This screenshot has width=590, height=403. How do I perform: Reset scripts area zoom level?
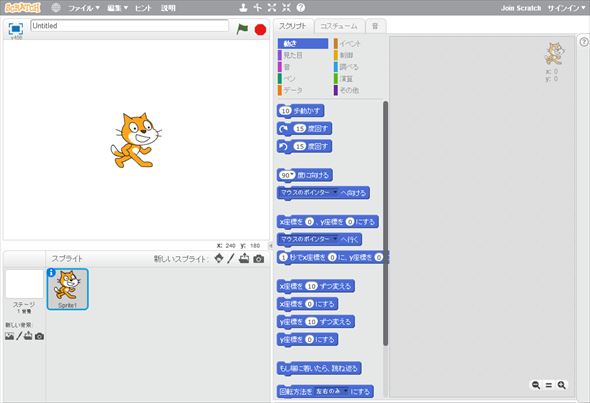pyautogui.click(x=549, y=385)
